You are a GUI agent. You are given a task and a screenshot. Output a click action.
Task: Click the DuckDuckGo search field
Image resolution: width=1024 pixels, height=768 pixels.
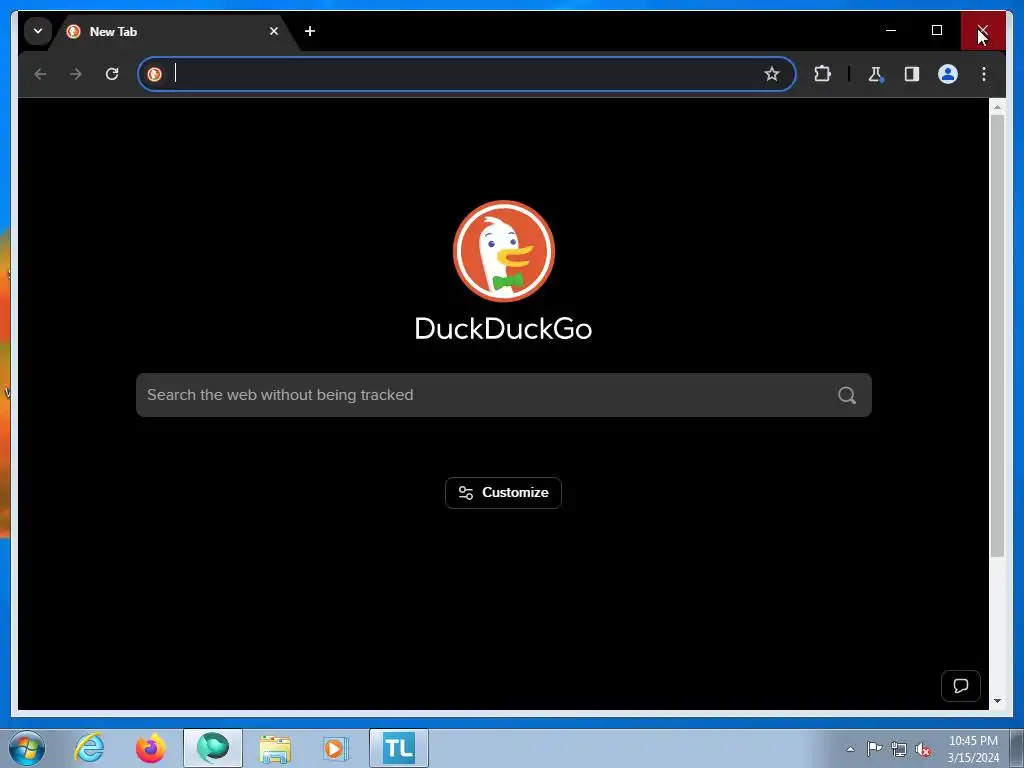[x=504, y=395]
